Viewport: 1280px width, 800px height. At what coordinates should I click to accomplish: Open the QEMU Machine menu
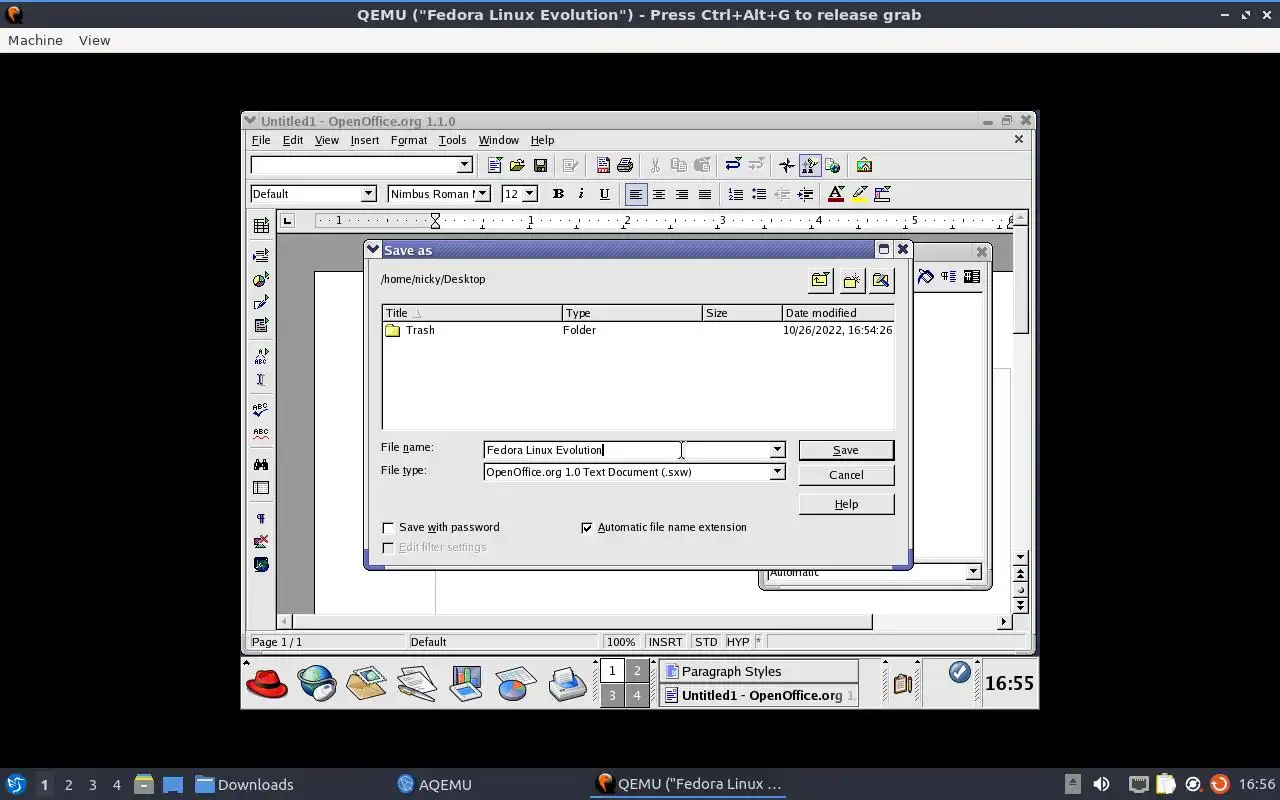(x=35, y=40)
